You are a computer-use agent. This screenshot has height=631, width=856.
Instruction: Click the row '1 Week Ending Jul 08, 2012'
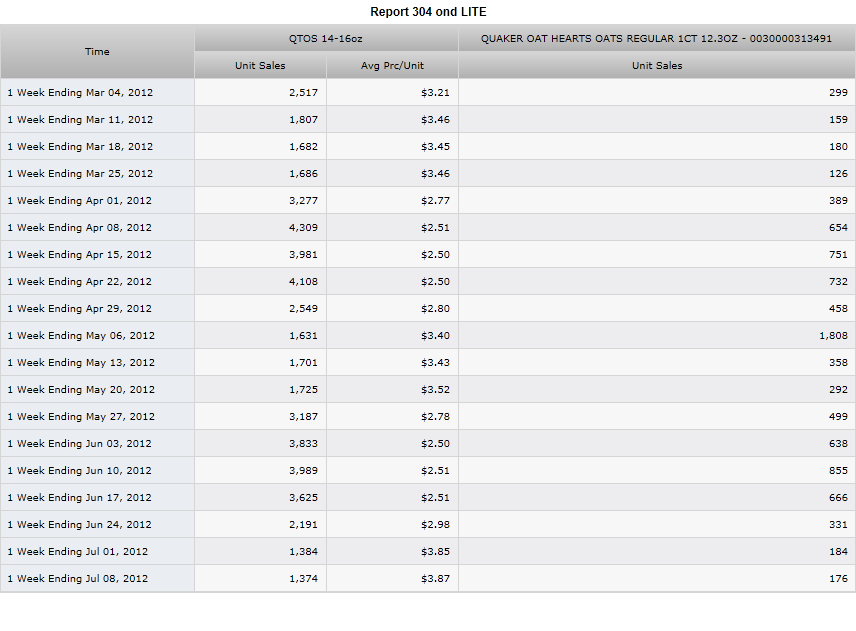tap(428, 579)
